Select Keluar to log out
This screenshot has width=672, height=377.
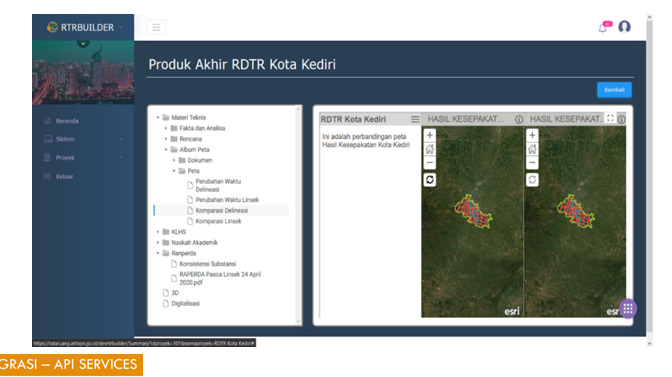(x=64, y=177)
